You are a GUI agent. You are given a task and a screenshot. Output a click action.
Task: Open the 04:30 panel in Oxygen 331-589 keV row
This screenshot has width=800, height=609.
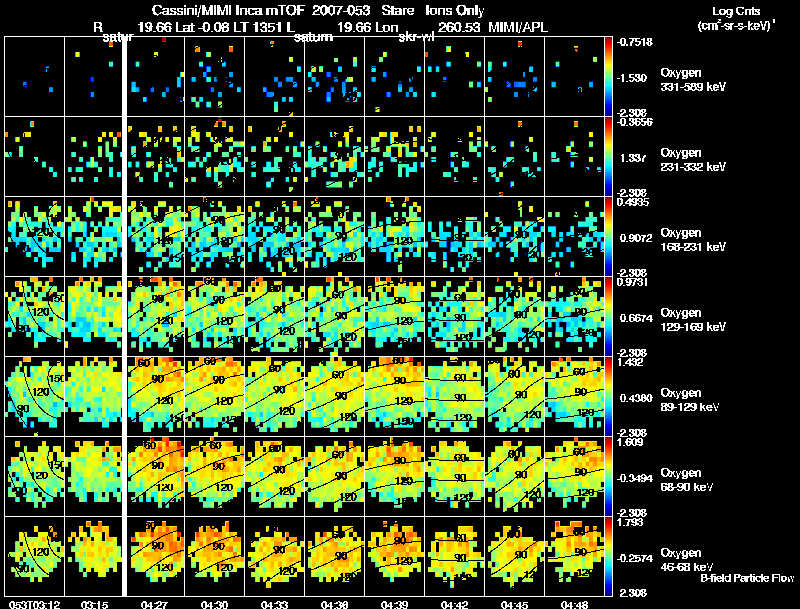click(x=214, y=77)
